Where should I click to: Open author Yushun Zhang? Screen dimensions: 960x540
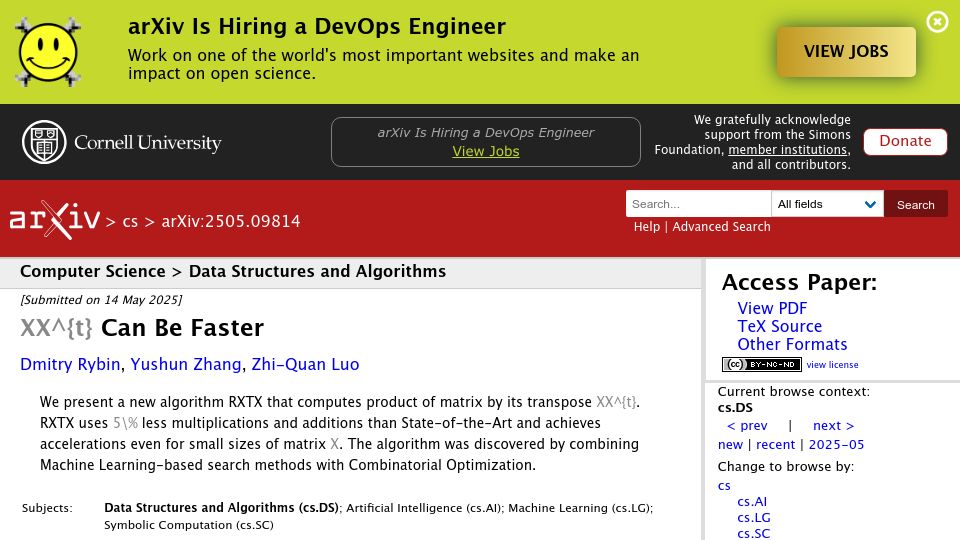(186, 364)
